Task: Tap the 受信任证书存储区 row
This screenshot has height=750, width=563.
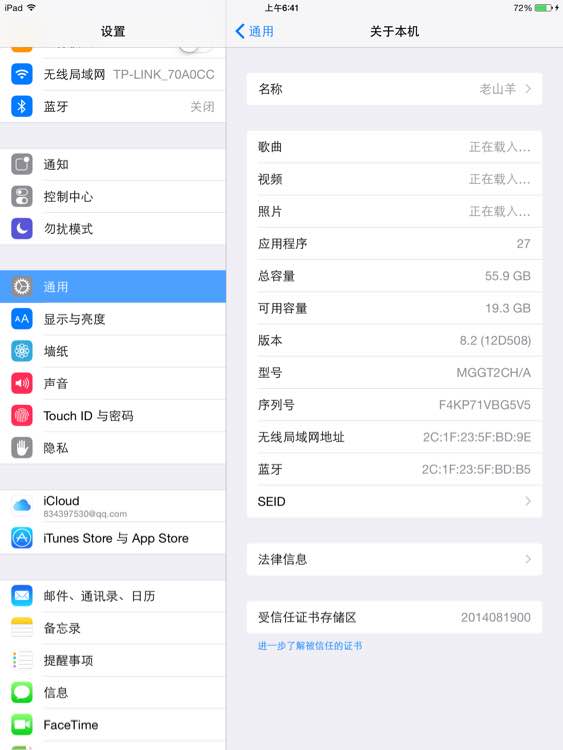Action: point(394,617)
